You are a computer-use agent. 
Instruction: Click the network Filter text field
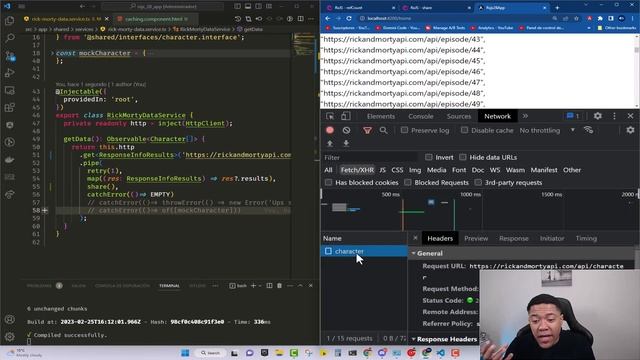[370, 157]
